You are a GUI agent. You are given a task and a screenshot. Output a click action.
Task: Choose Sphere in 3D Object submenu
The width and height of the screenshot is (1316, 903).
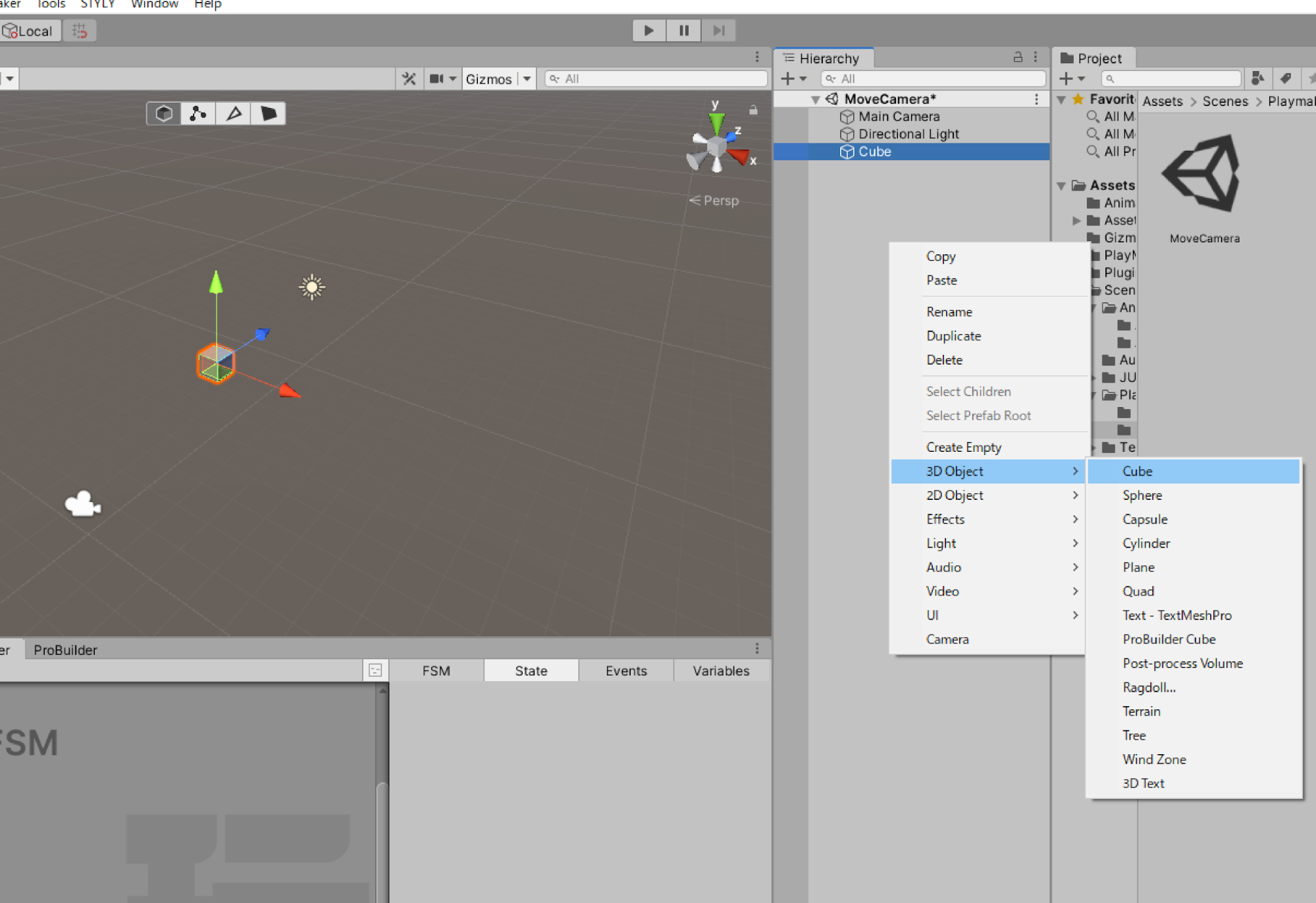point(1194,495)
